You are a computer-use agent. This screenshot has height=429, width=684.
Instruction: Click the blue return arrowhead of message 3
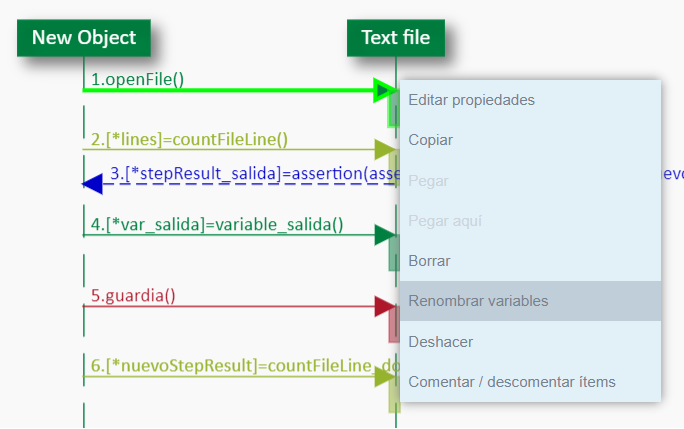pos(92,183)
